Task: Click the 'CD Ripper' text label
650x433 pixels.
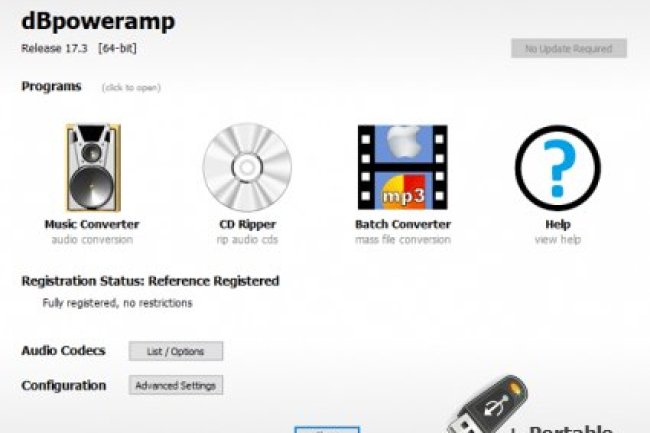Action: pyautogui.click(x=247, y=224)
